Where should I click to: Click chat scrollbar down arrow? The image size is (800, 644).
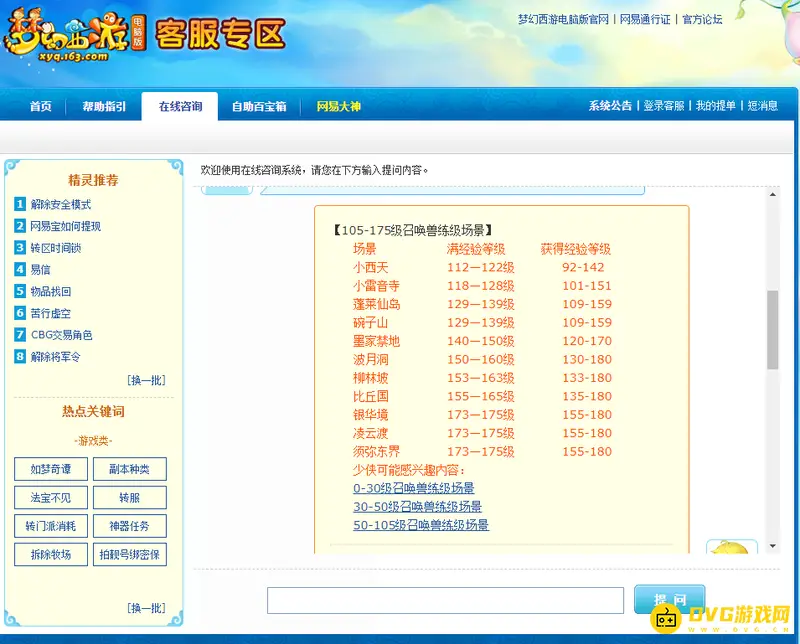pyautogui.click(x=773, y=546)
